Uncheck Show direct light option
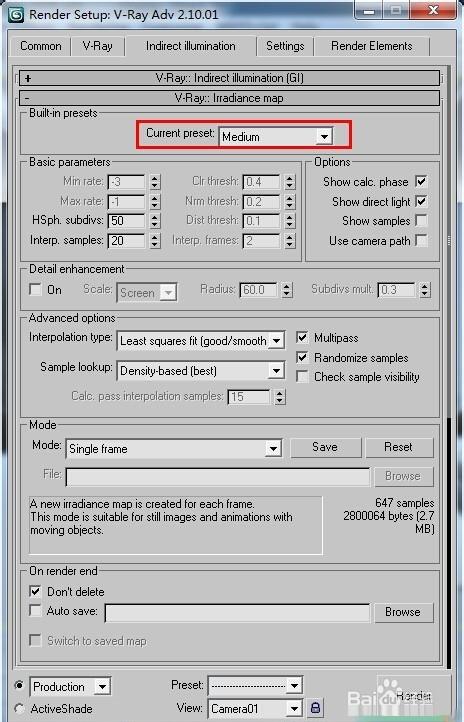Image resolution: width=464 pixels, height=722 pixels. pyautogui.click(x=421, y=201)
